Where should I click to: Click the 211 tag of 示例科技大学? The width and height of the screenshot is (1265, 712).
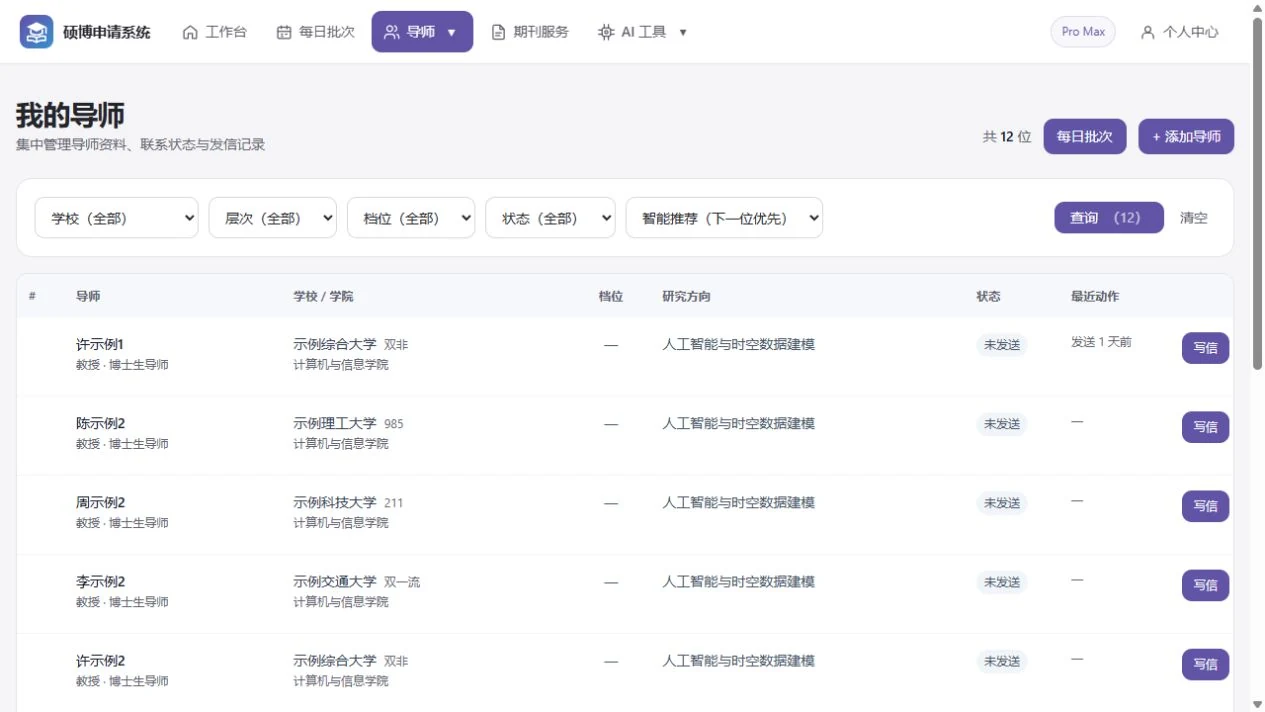point(394,503)
